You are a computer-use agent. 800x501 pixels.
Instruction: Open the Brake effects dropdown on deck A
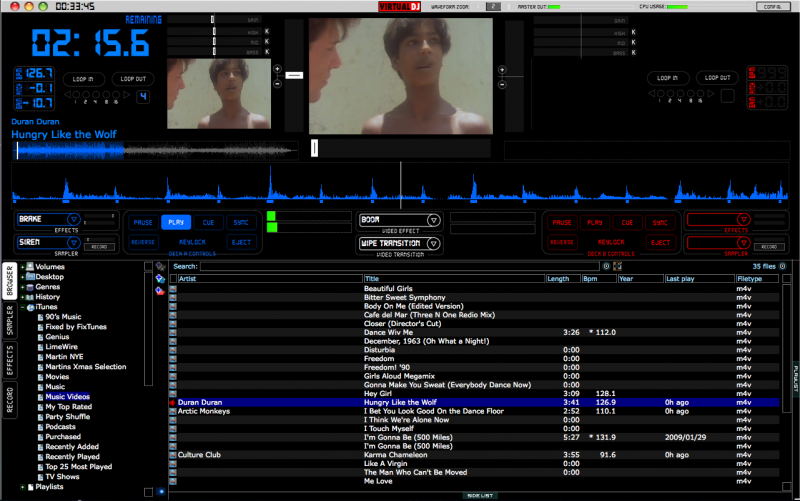point(73,219)
